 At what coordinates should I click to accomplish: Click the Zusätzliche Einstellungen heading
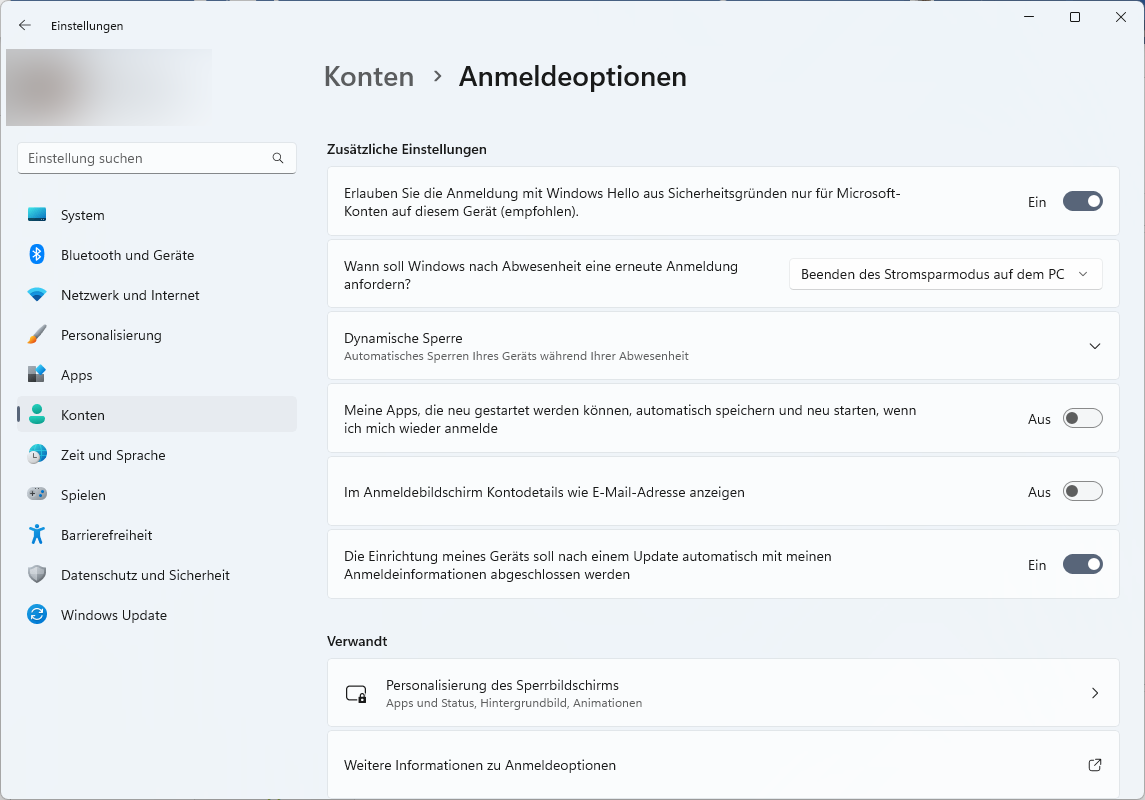point(407,149)
